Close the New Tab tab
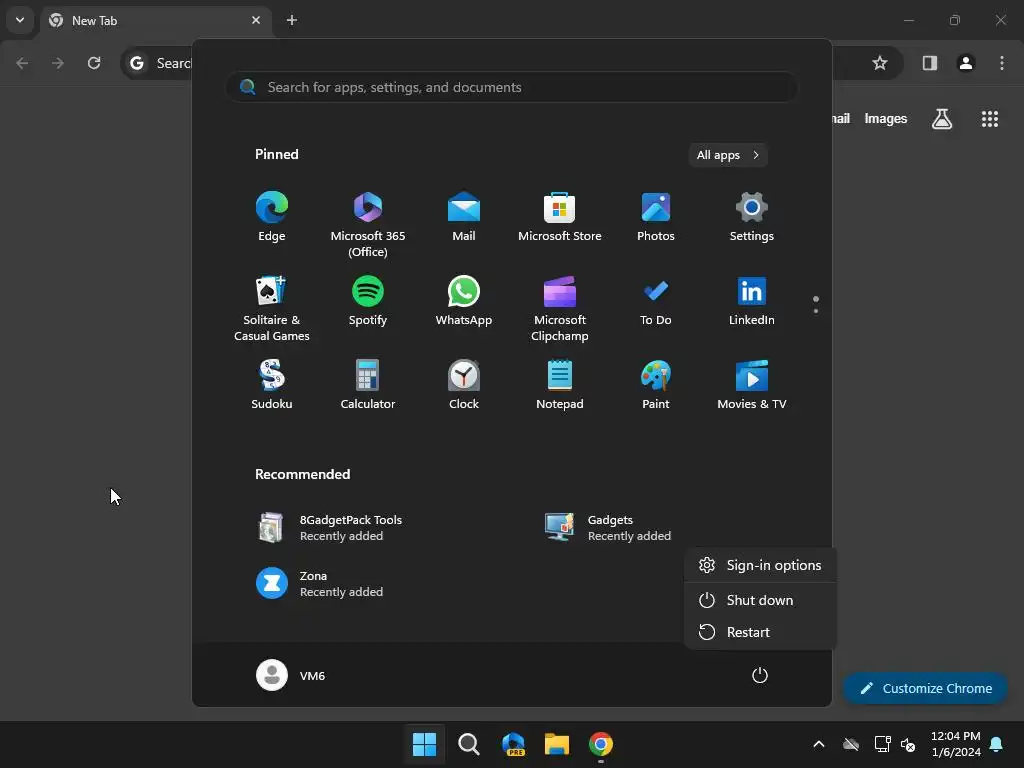Image resolution: width=1024 pixels, height=768 pixels. click(x=256, y=20)
